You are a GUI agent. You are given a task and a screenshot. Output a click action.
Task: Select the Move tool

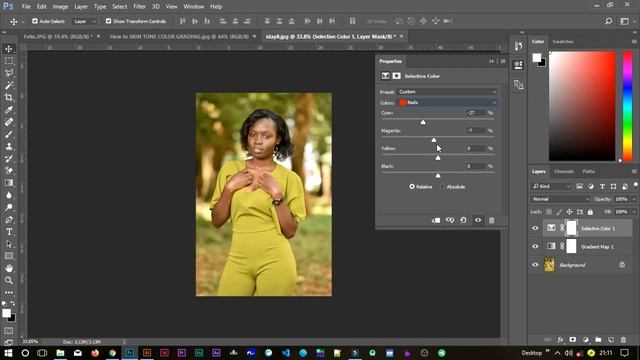point(9,49)
